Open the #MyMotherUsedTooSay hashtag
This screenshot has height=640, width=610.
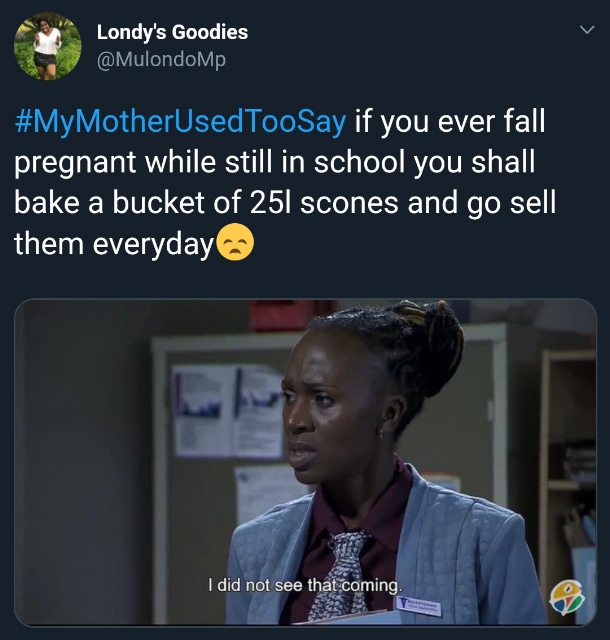click(x=180, y=122)
